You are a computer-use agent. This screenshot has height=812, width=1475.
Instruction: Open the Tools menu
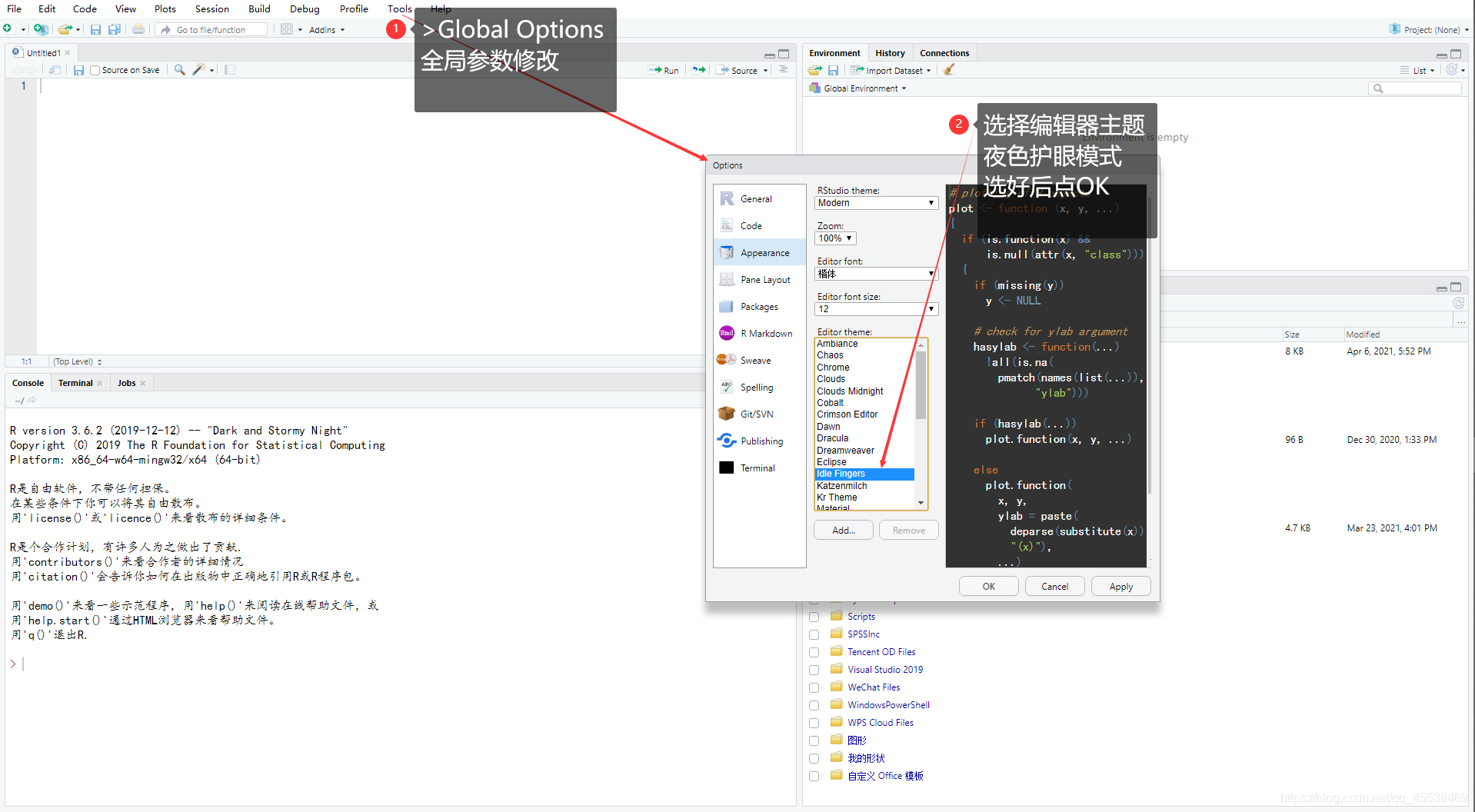(399, 8)
